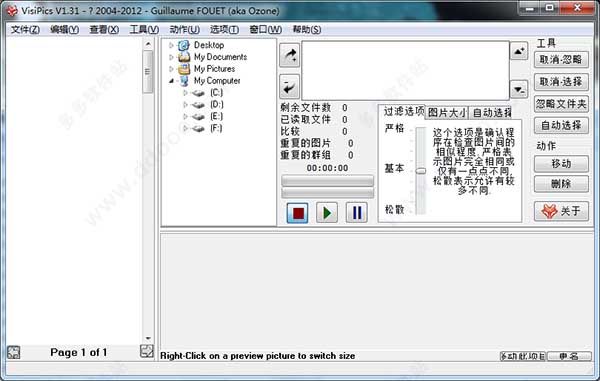
Task: Open the 文件(Z) menu
Action: point(25,29)
